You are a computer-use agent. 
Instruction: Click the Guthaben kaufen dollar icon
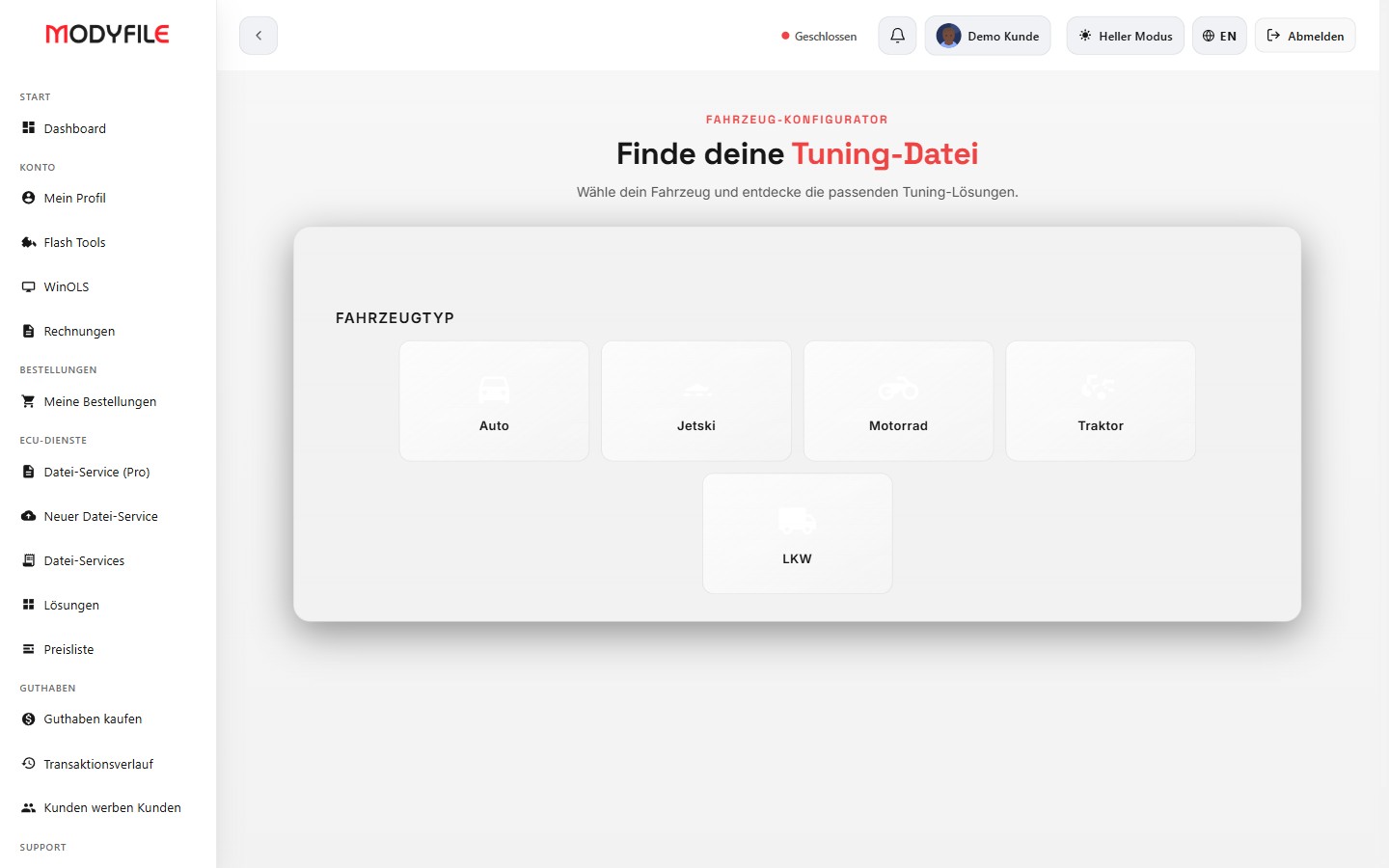(29, 719)
